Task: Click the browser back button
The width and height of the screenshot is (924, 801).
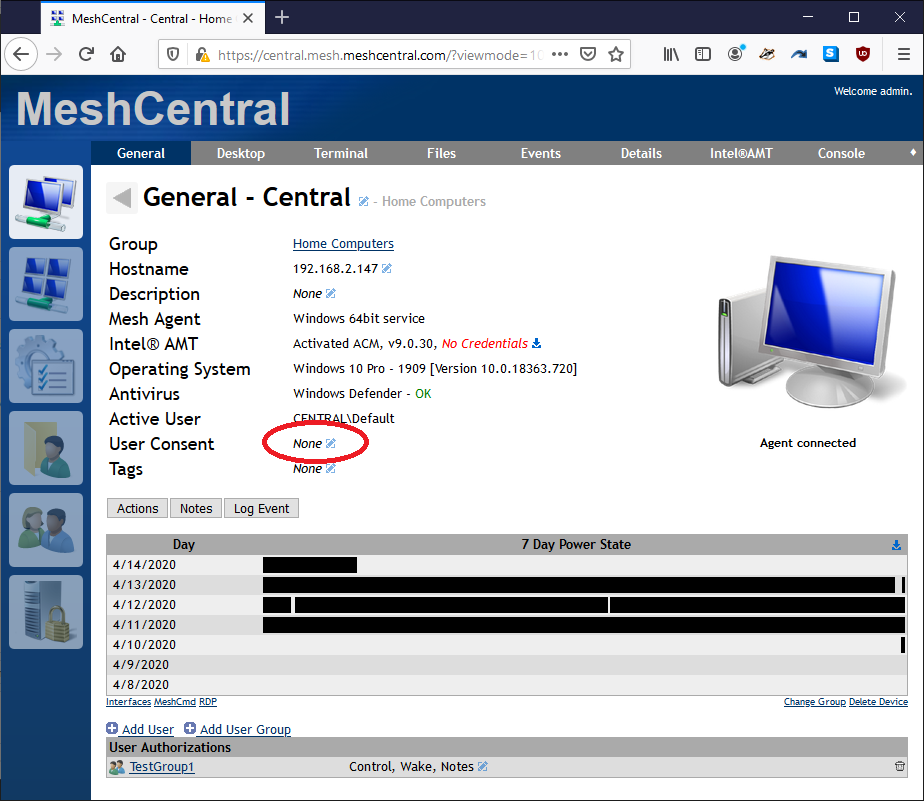Action: coord(21,54)
